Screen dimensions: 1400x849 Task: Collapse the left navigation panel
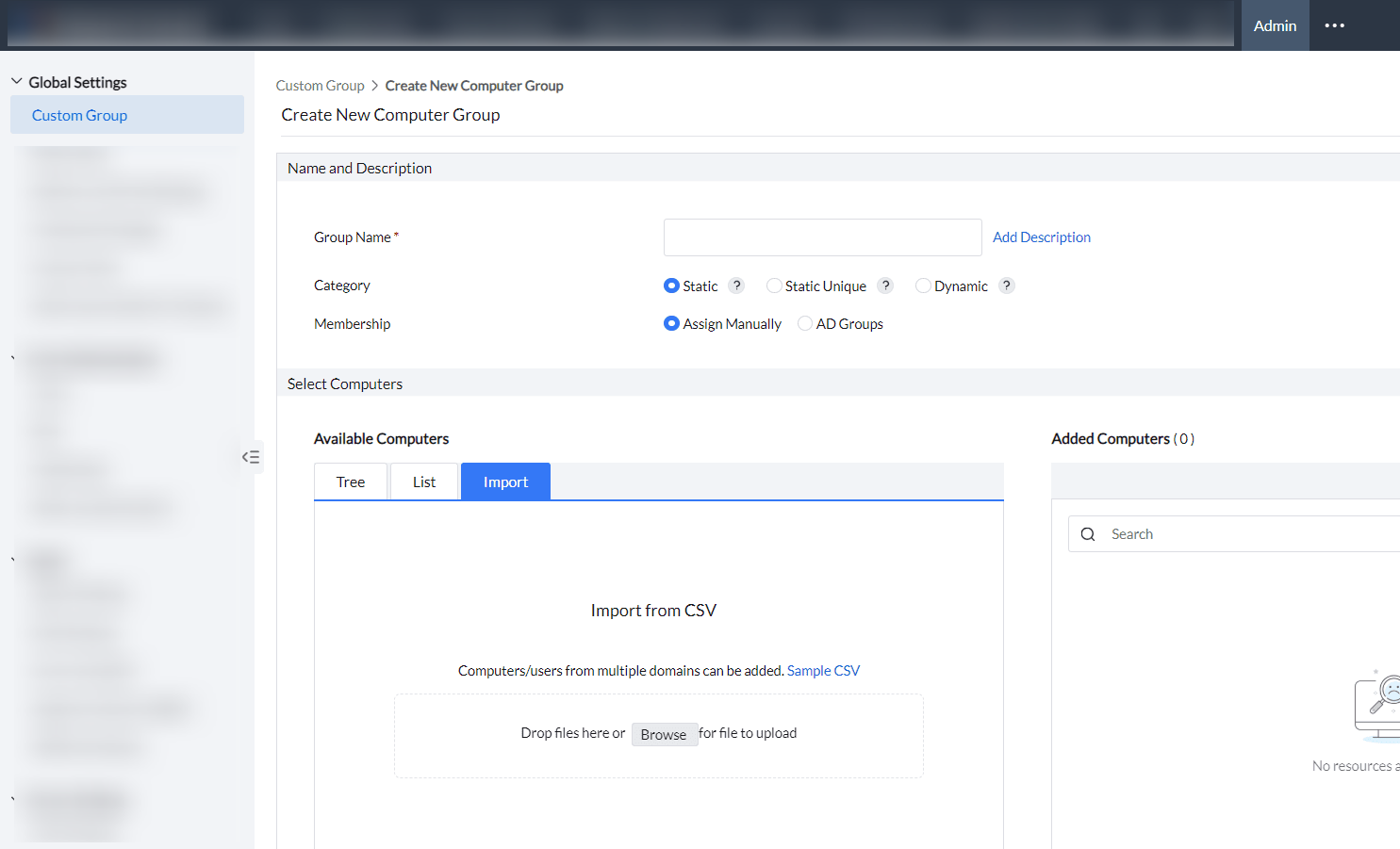[x=251, y=456]
